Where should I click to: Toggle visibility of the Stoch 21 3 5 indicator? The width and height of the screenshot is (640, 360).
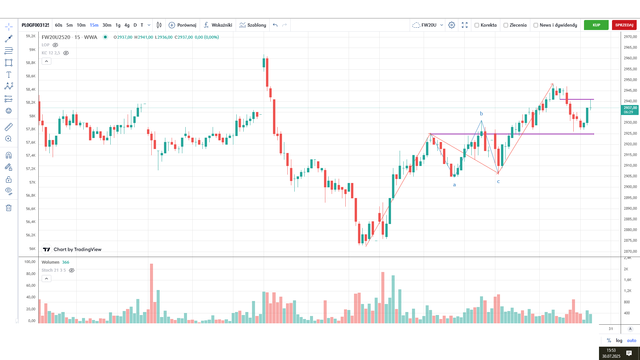click(x=71, y=270)
